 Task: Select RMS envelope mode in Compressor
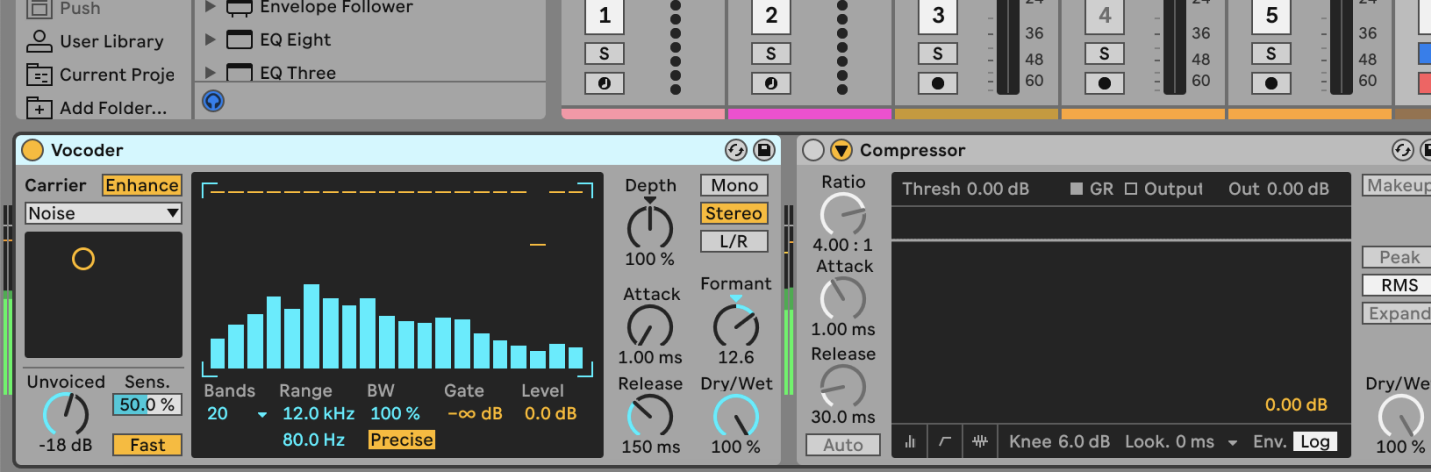tap(1397, 285)
